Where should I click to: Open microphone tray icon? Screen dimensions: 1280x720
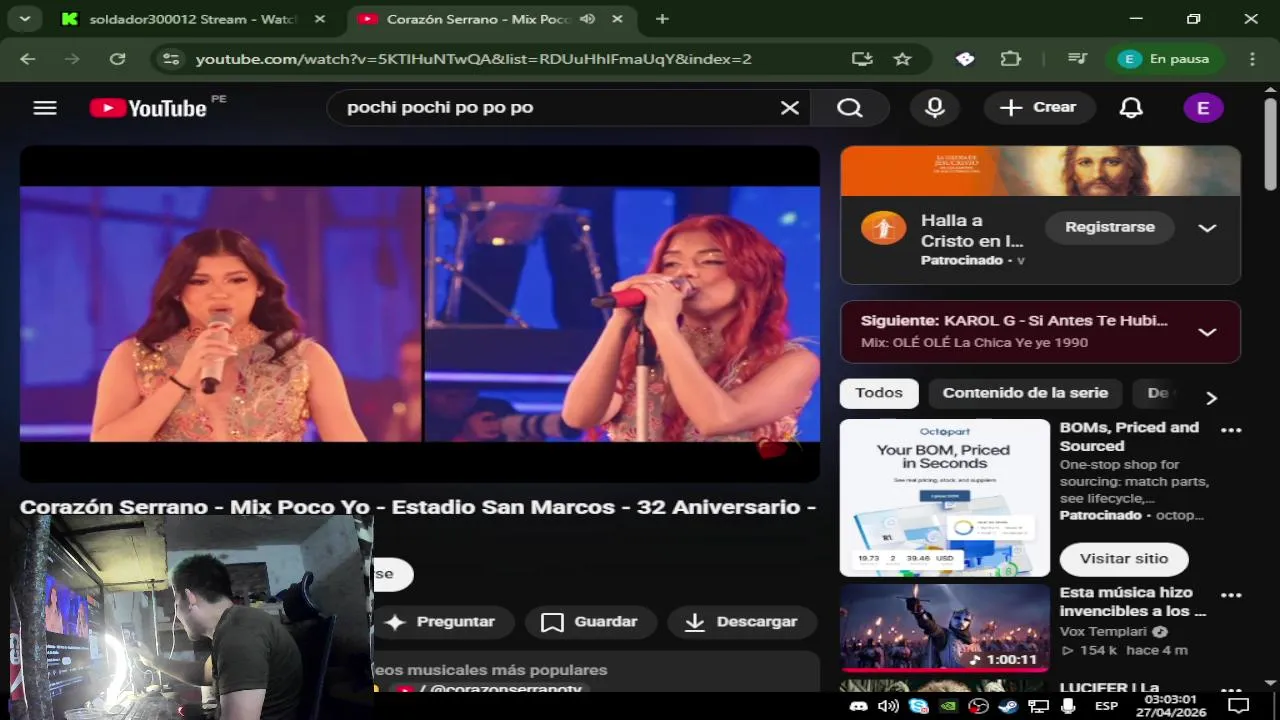(1068, 706)
